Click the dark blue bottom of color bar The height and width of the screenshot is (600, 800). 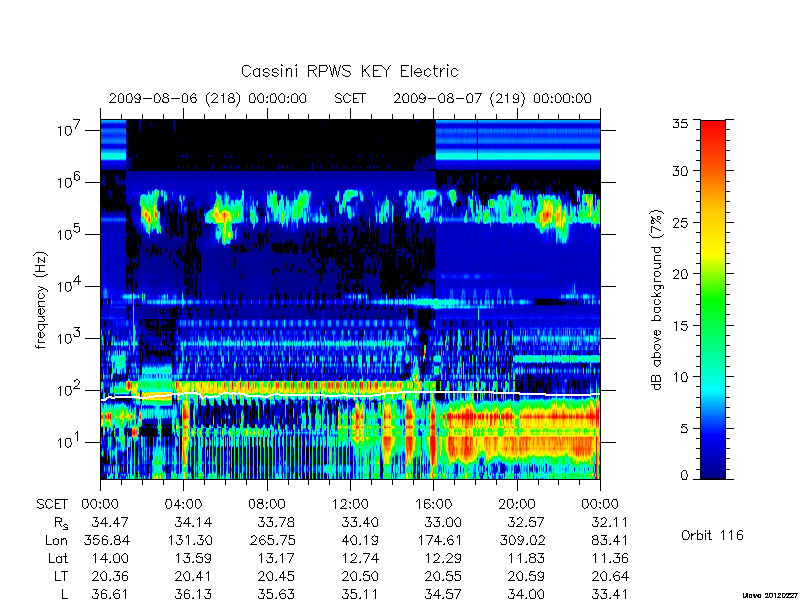point(713,467)
